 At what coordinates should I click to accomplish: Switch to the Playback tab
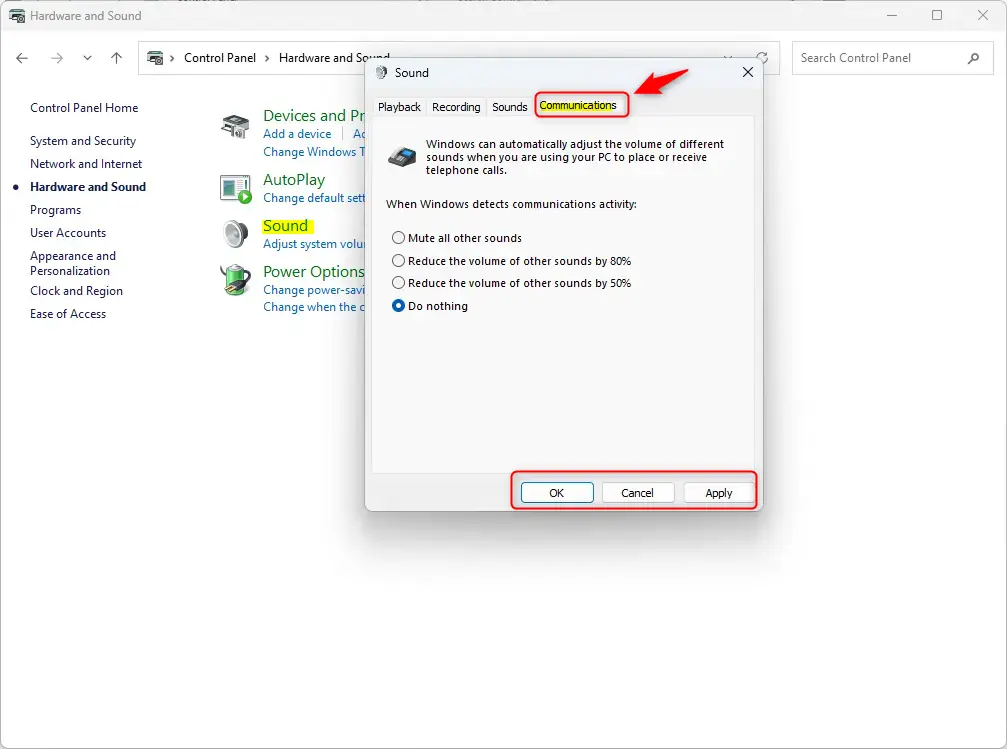399,107
